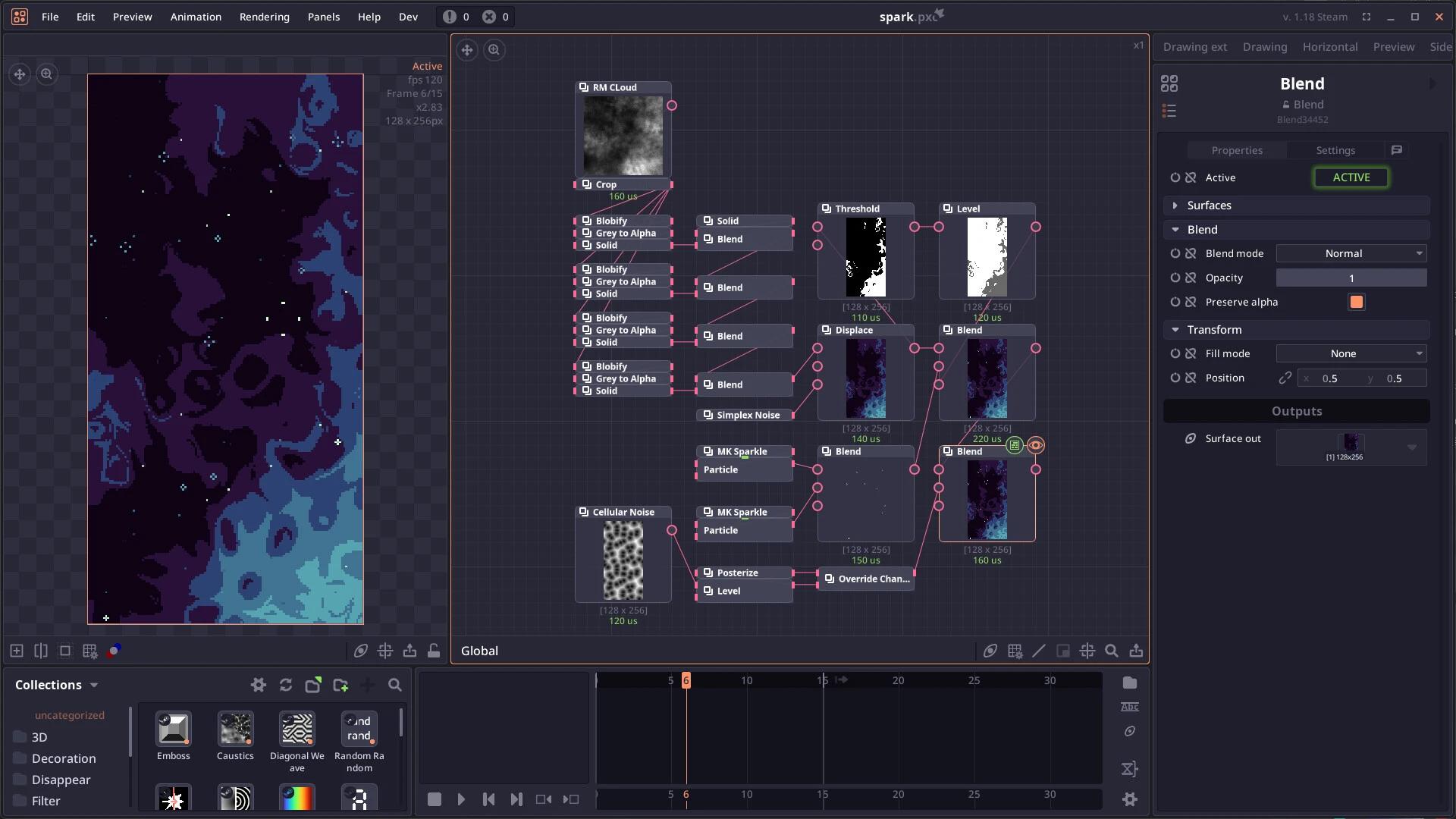Open node search in the node graph toolbar

[x=1112, y=651]
